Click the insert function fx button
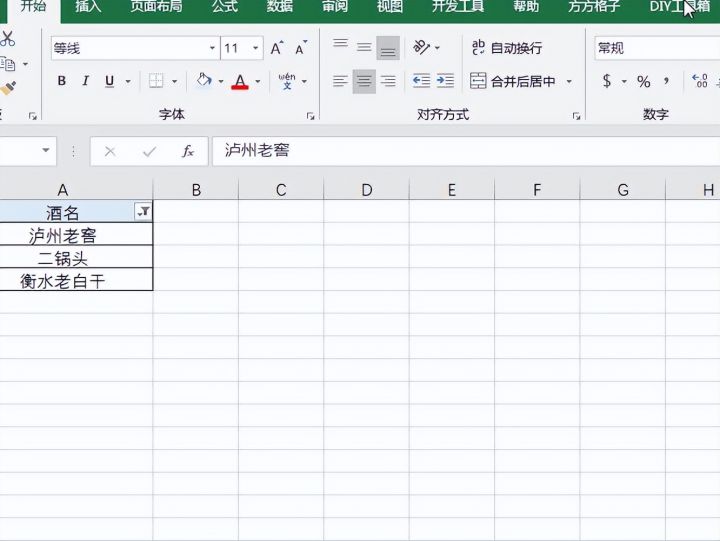 [188, 151]
